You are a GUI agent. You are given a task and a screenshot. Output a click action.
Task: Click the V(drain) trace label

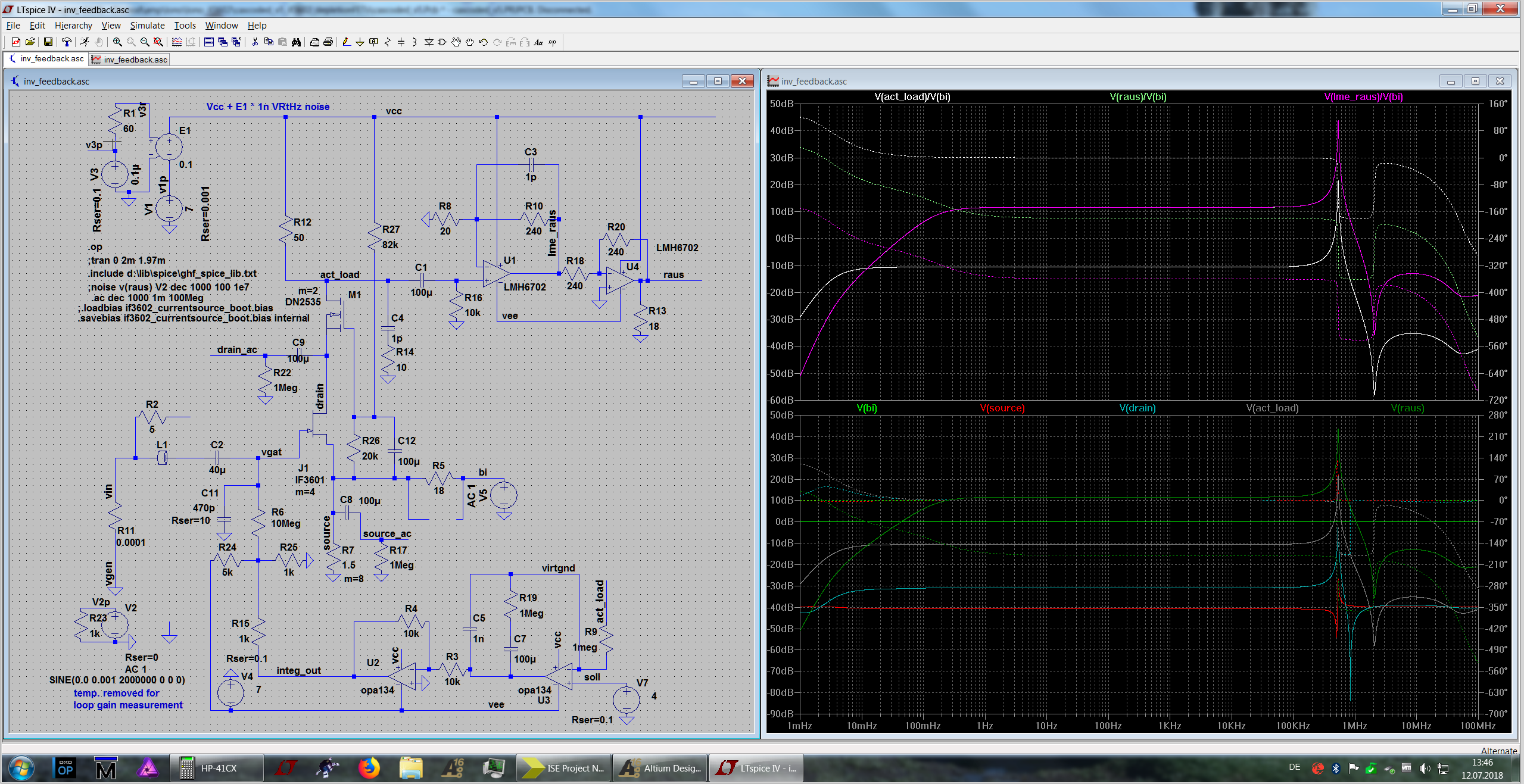click(x=1137, y=408)
